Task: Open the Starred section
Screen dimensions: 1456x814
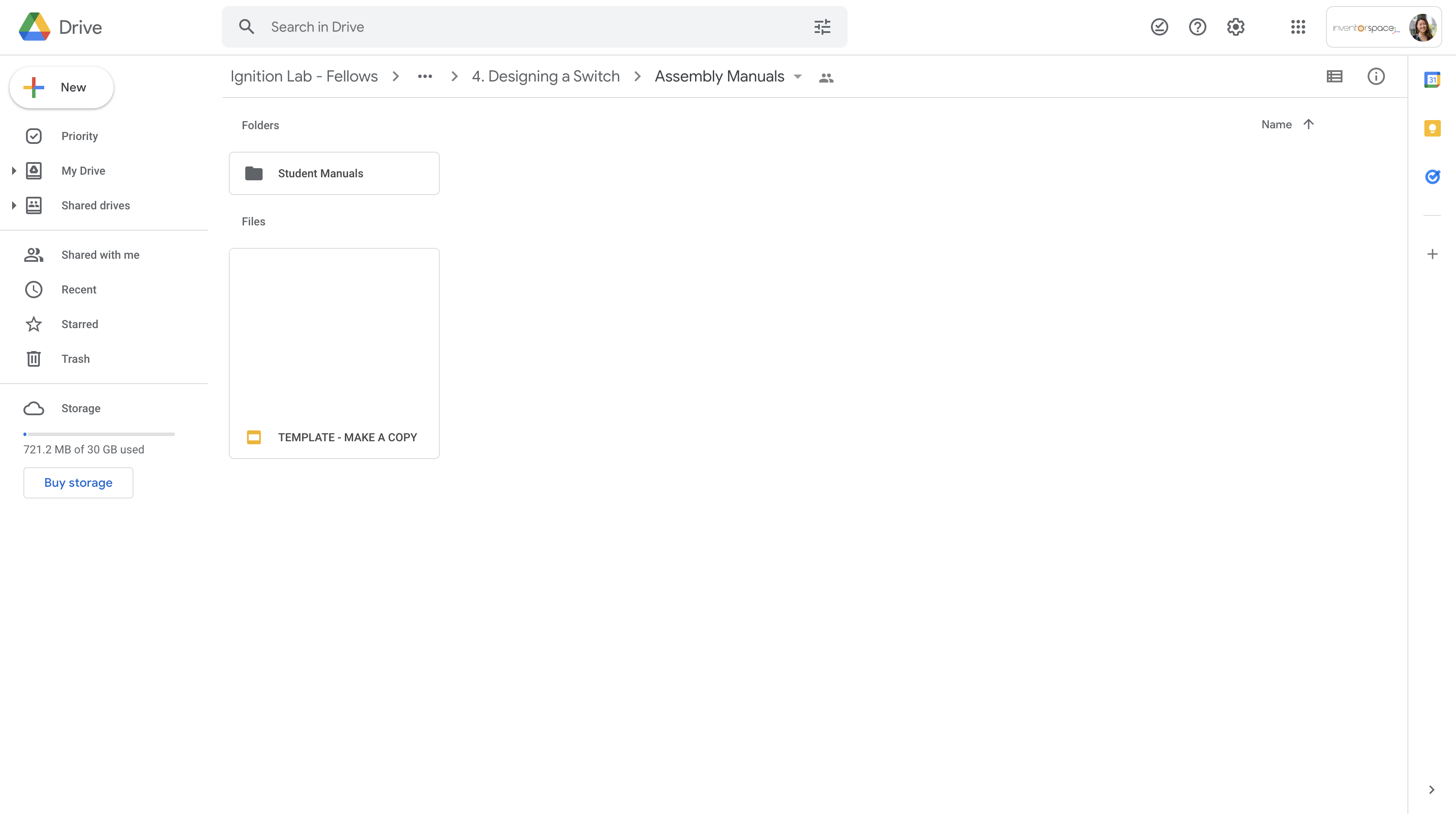Action: click(x=80, y=325)
